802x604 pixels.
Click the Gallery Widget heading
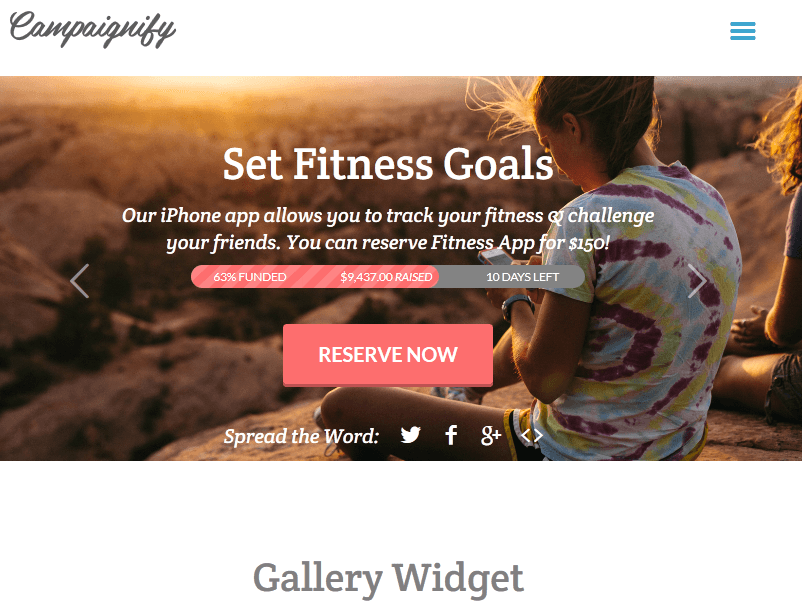[388, 578]
